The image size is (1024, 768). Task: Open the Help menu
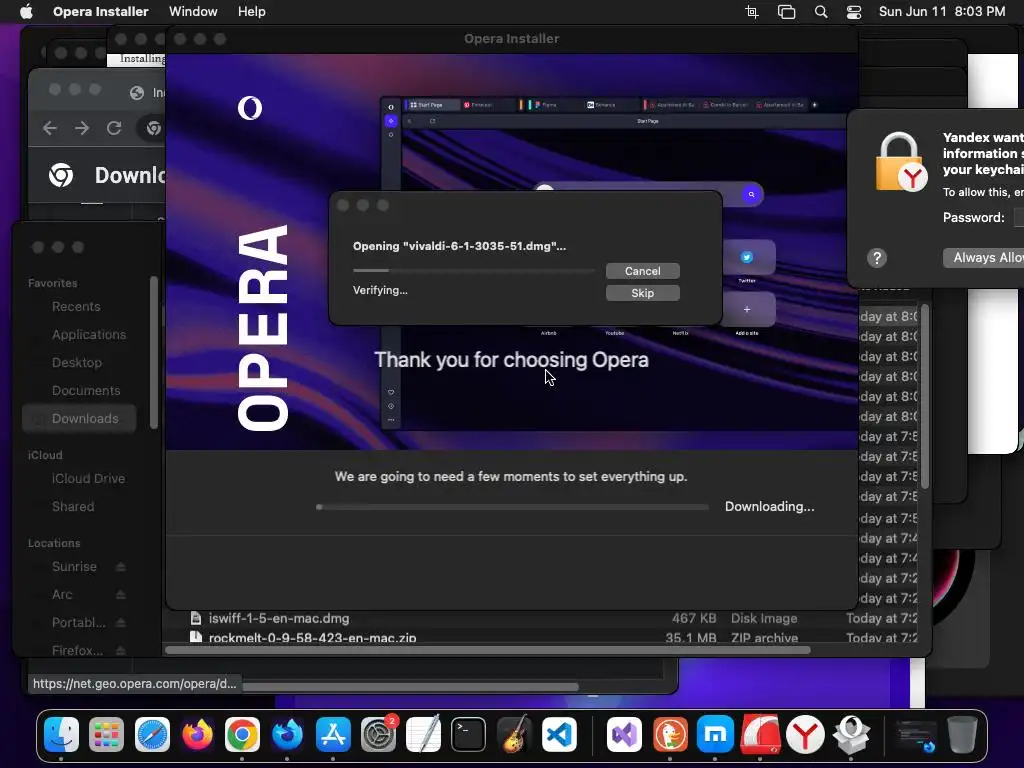[x=251, y=12]
